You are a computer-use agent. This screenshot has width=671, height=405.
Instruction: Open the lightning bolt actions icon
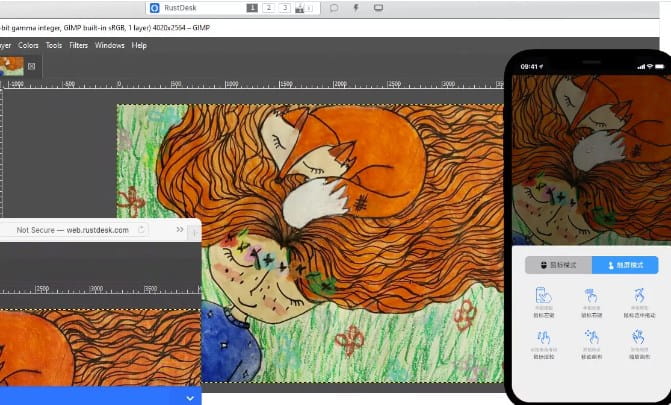356,8
